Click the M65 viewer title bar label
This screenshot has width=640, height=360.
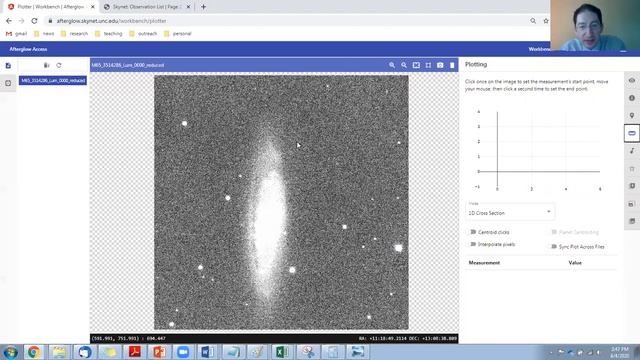(x=128, y=65)
